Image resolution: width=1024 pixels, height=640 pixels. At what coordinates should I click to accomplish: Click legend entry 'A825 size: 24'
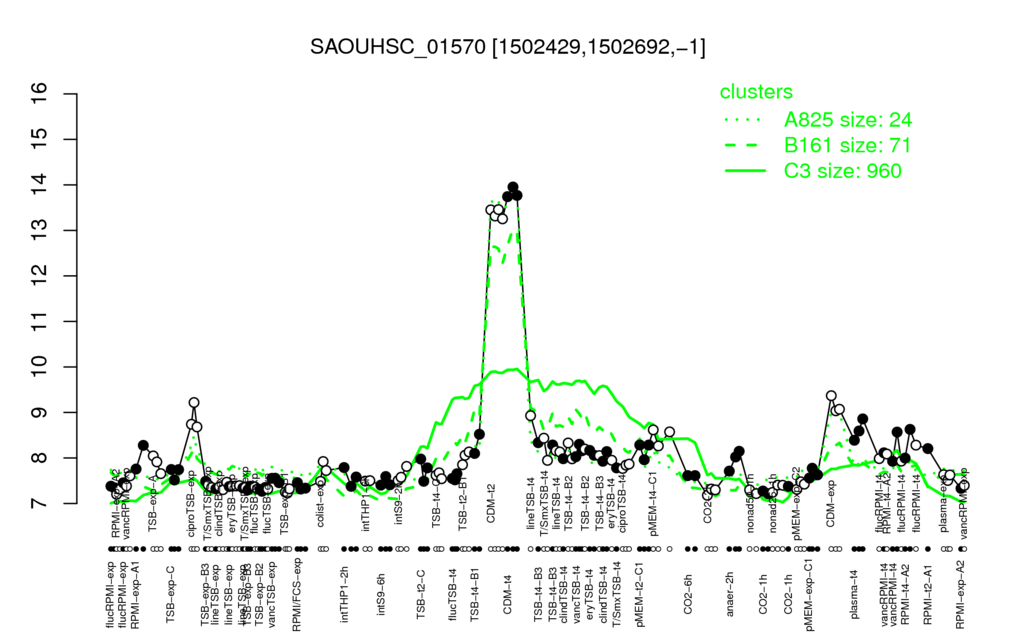848,120
